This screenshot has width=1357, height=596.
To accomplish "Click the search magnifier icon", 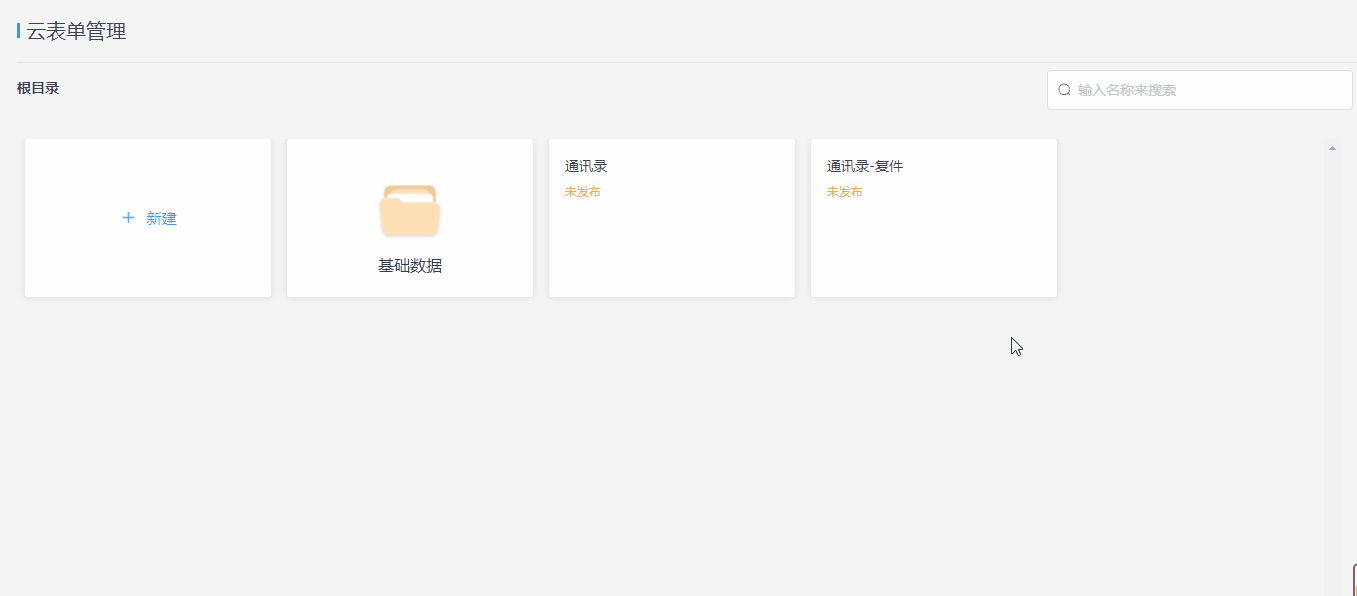I will [x=1064, y=90].
